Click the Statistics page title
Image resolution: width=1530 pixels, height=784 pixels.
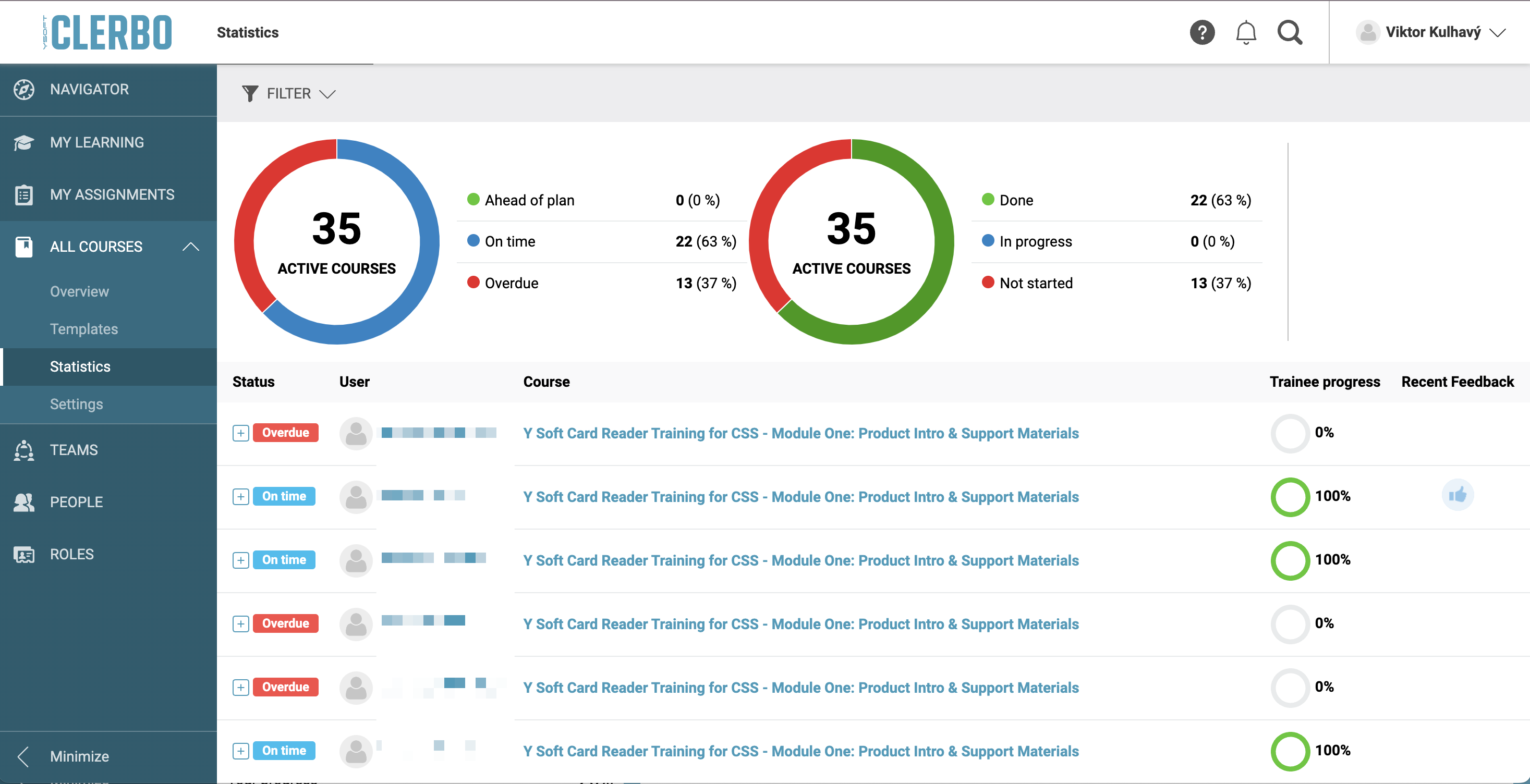tap(248, 33)
